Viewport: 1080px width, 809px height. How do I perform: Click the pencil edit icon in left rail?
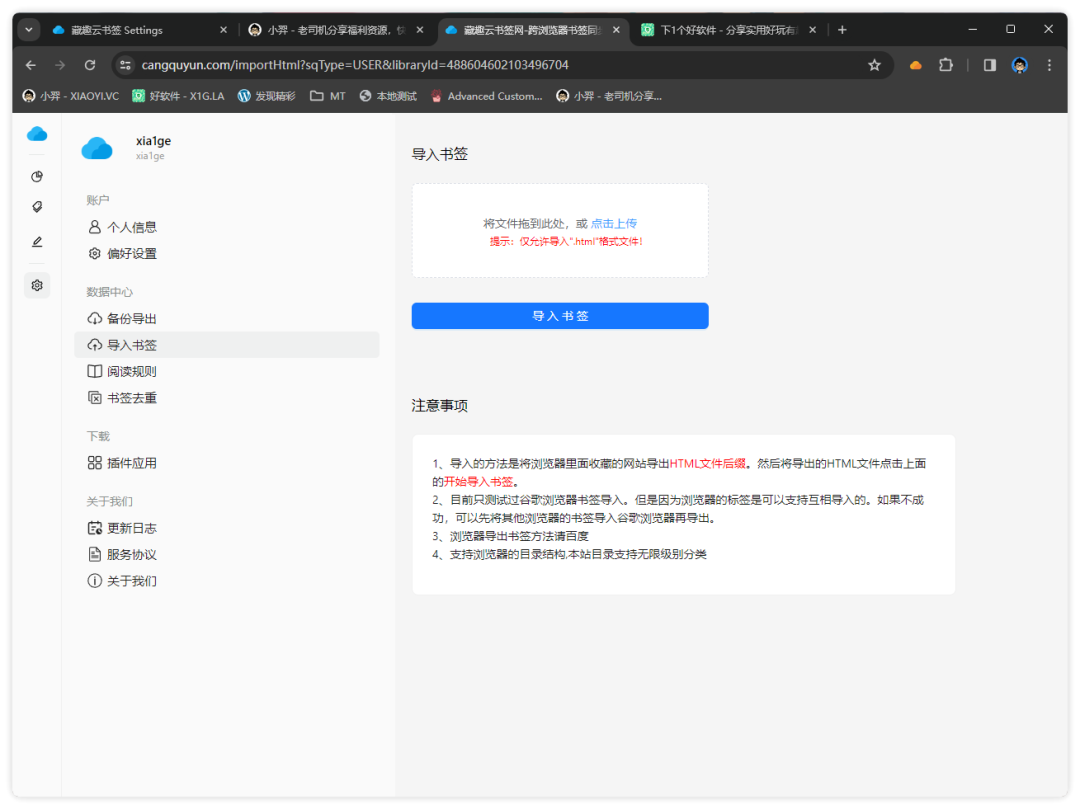(x=37, y=242)
